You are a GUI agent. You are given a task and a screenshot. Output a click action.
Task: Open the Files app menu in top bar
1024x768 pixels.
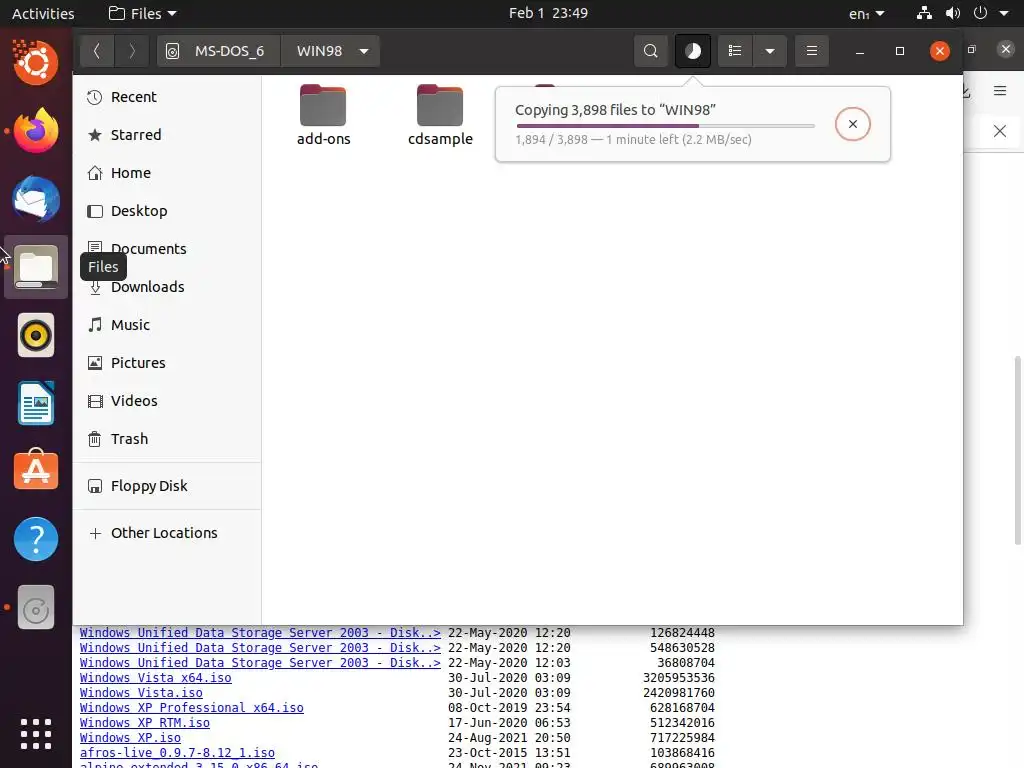[142, 13]
